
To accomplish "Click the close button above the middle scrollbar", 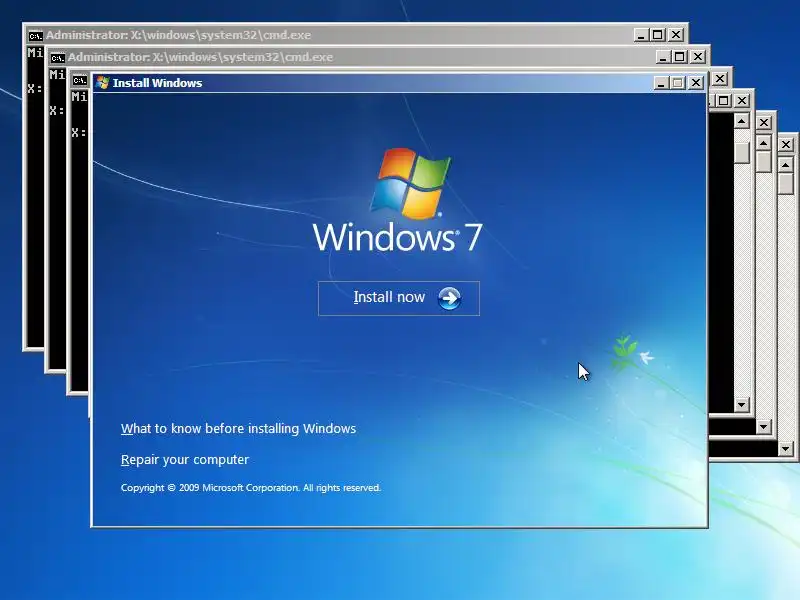I will click(x=764, y=122).
